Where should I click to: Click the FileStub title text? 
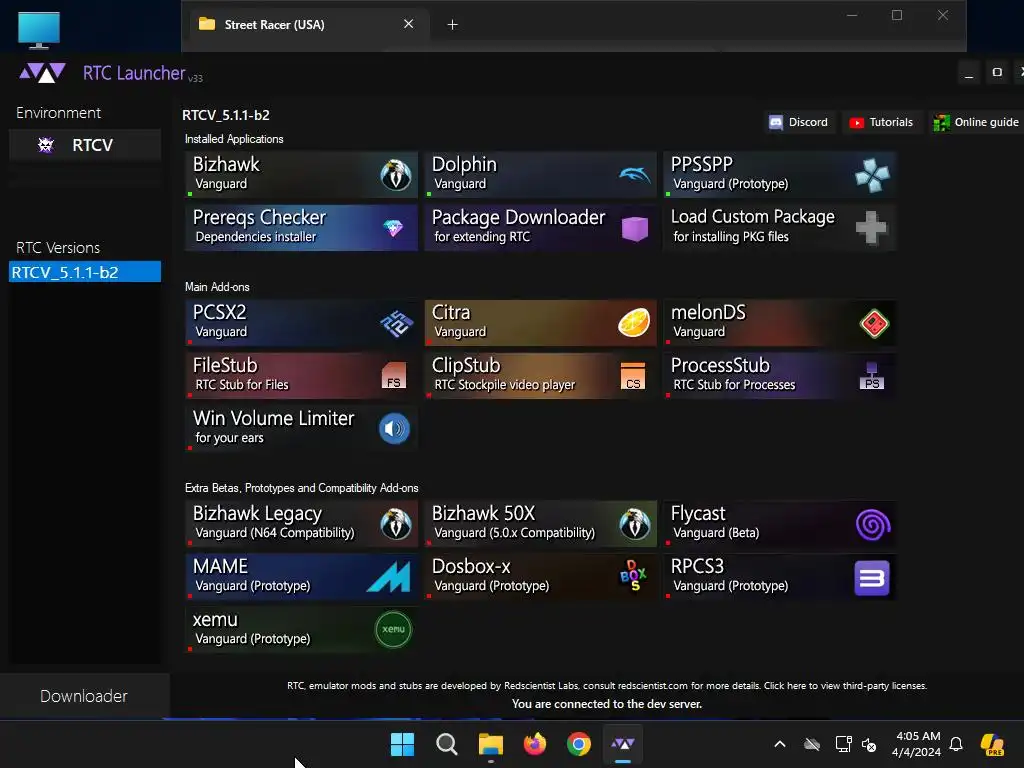point(225,365)
